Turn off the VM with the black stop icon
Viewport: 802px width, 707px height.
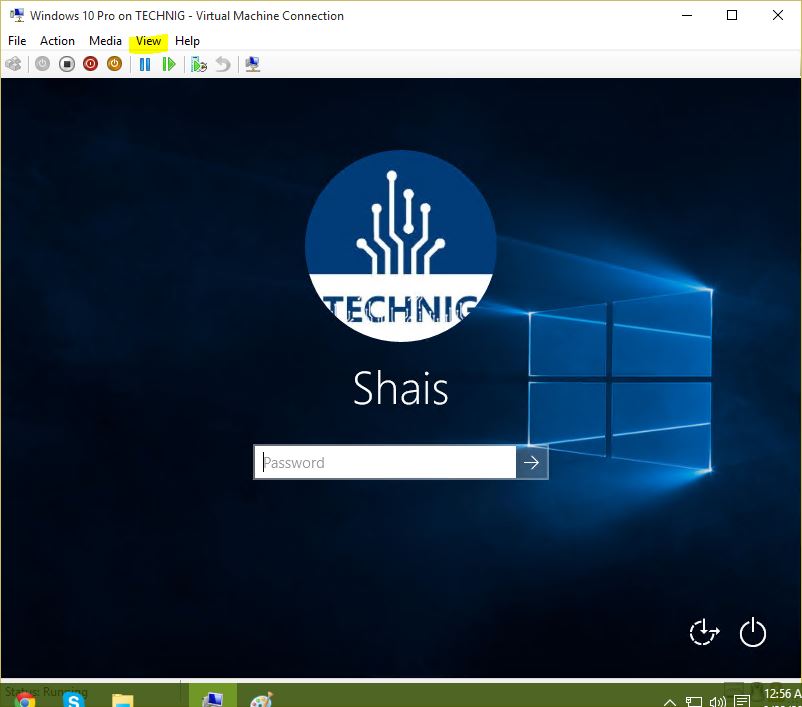66,64
